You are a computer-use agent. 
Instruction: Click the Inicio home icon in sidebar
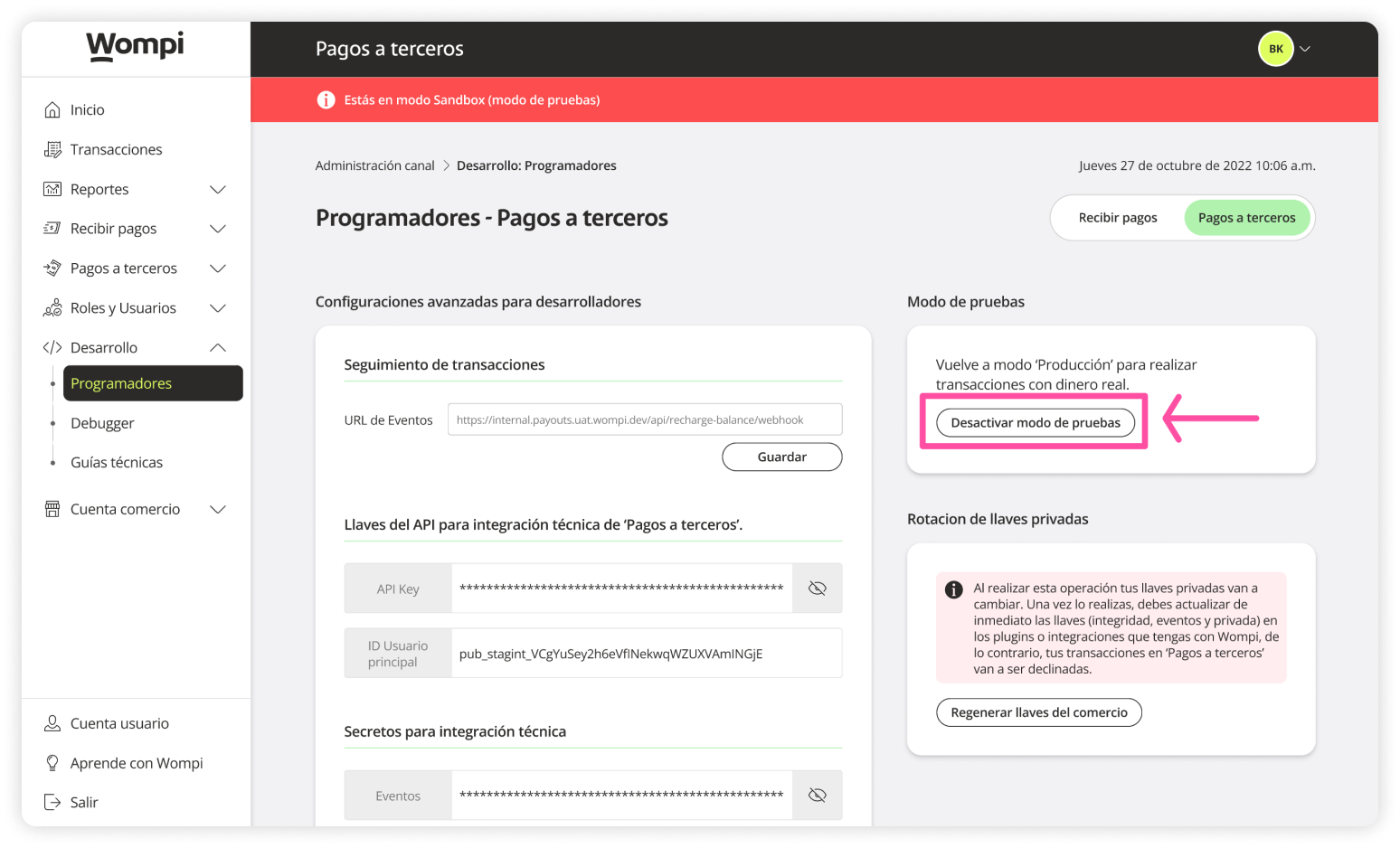pyautogui.click(x=52, y=109)
